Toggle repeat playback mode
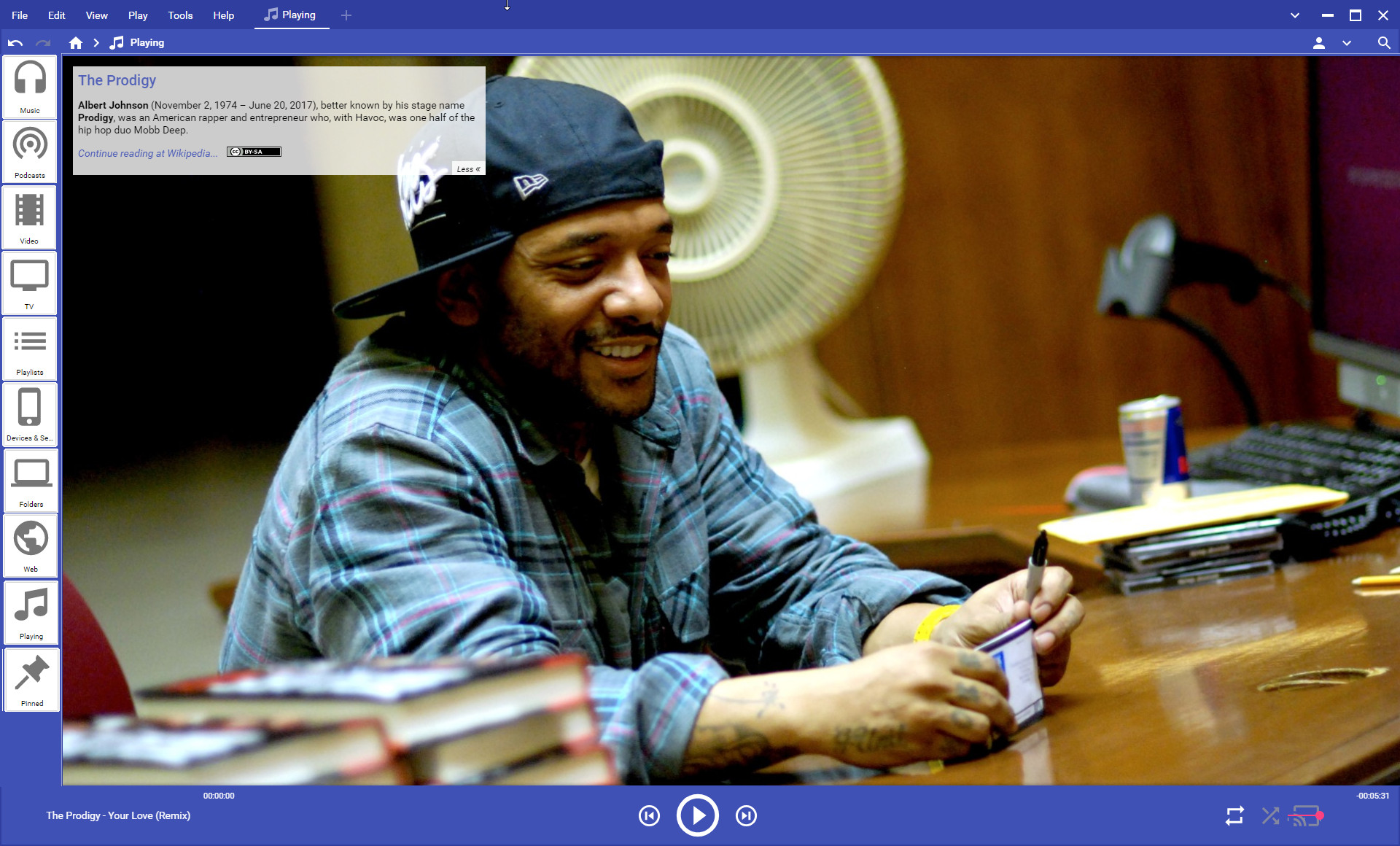 click(x=1234, y=815)
